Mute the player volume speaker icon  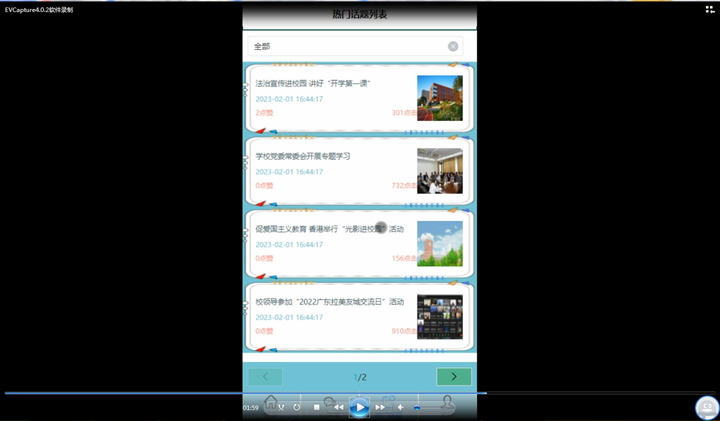pos(400,407)
